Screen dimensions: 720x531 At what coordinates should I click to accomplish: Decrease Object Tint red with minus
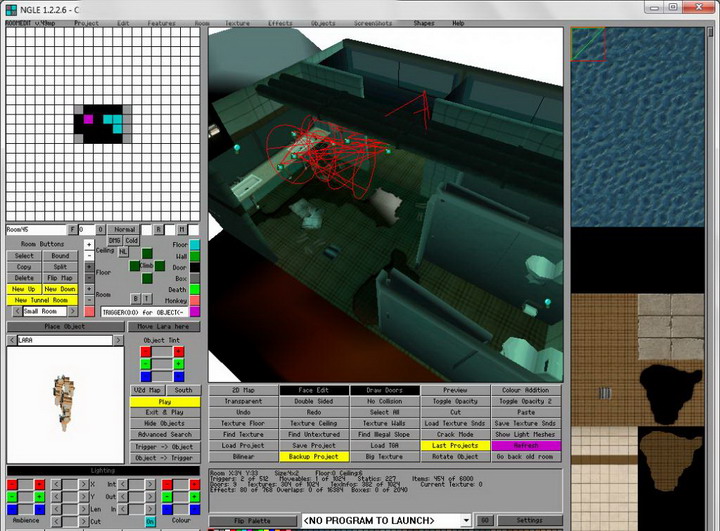click(x=146, y=352)
